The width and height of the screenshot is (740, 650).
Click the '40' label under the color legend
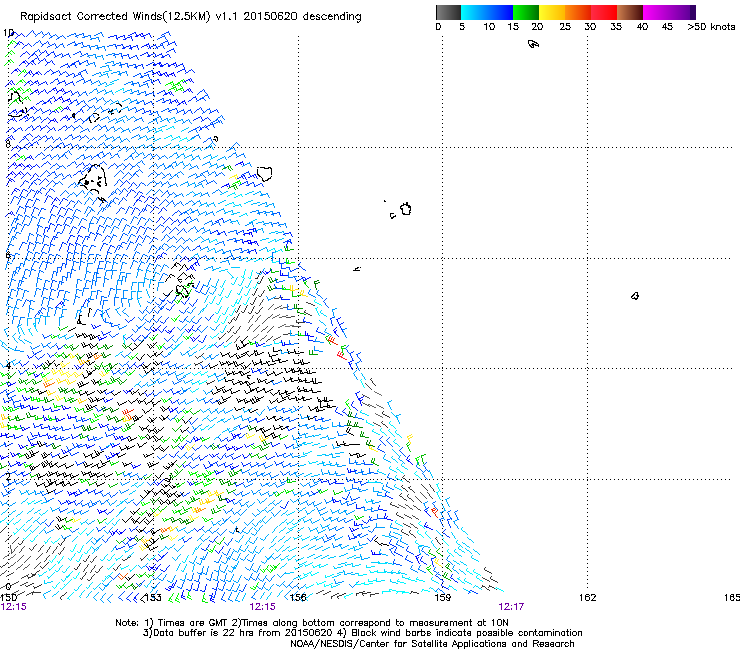(642, 27)
